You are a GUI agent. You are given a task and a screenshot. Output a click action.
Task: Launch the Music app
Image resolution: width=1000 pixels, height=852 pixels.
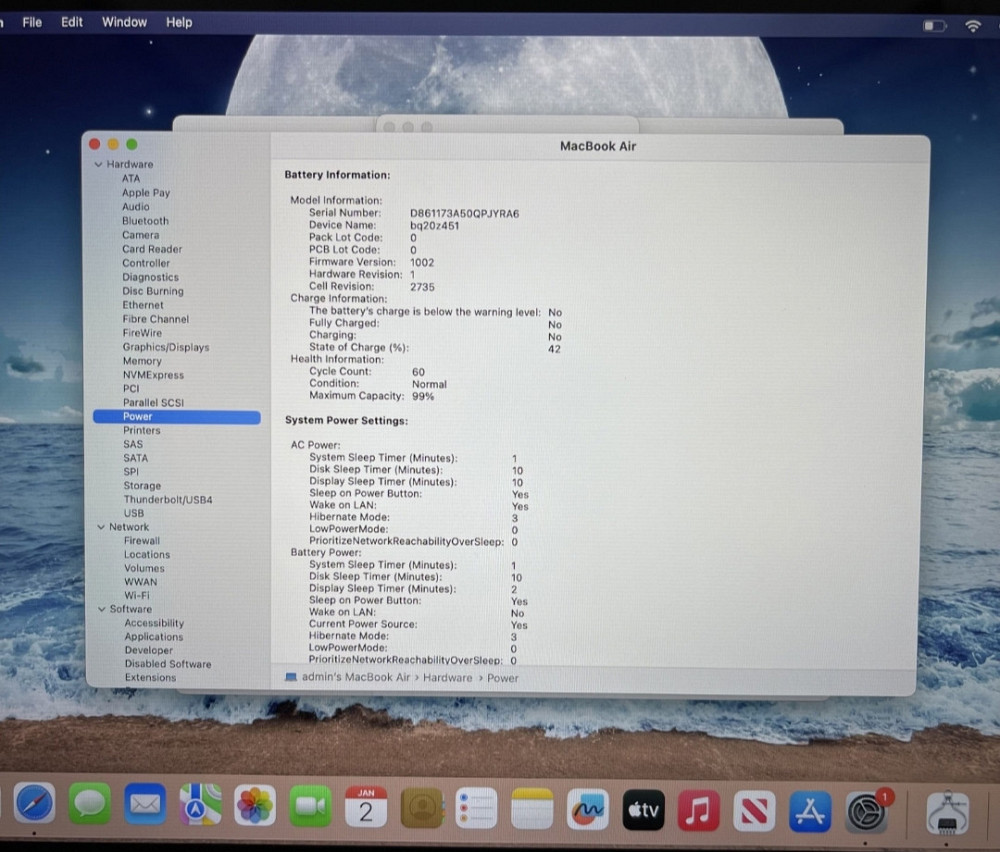(700, 808)
